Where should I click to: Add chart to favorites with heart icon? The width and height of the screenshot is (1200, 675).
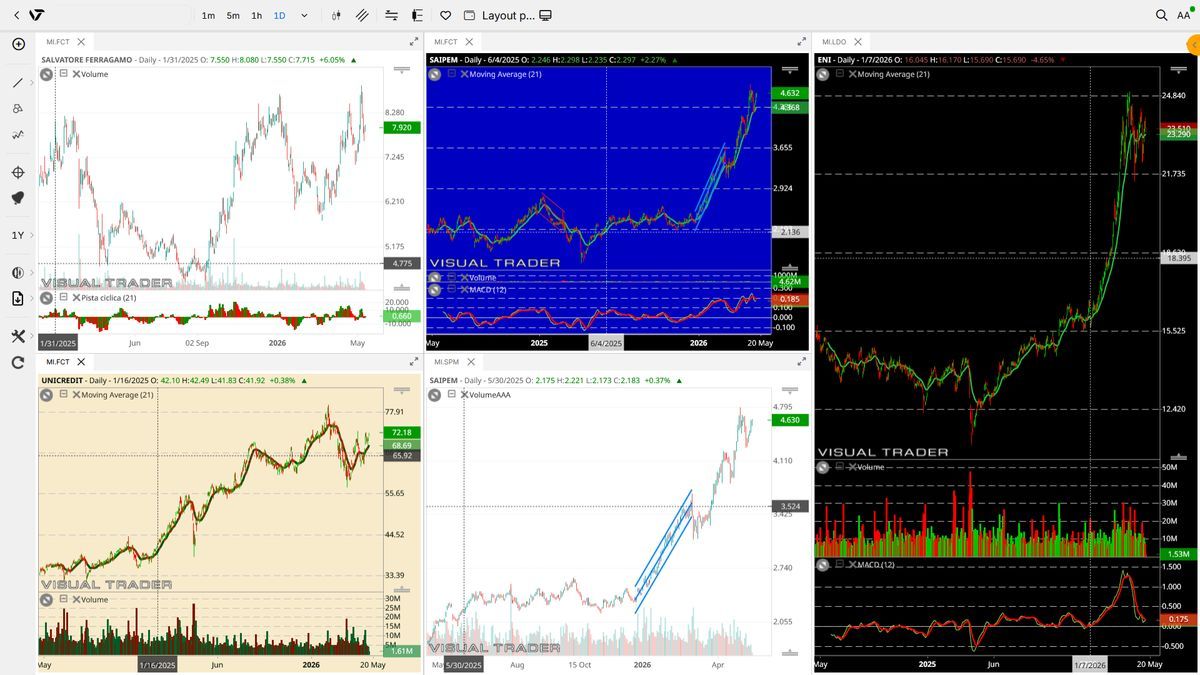tap(446, 15)
